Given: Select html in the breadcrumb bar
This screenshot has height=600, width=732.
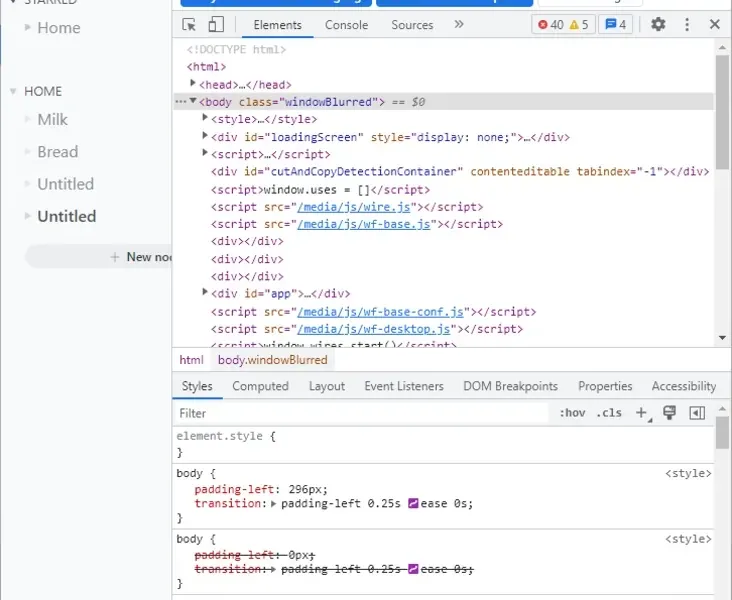Looking at the screenshot, I should (x=191, y=360).
